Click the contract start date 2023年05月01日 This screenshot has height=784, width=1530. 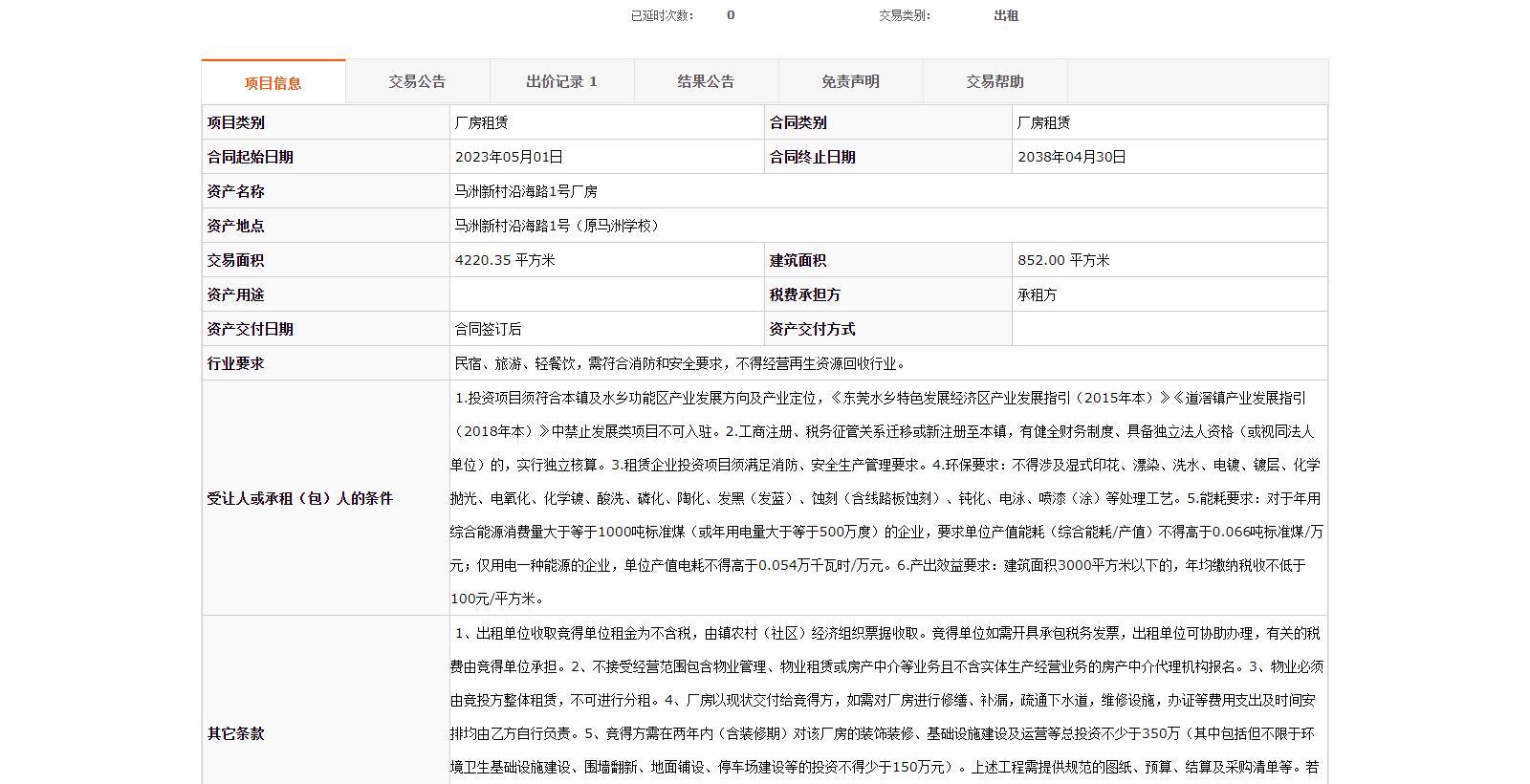tap(509, 157)
